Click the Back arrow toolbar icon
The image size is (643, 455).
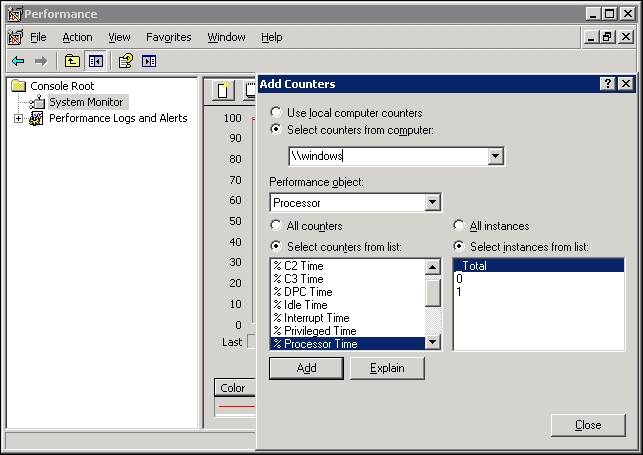pos(17,61)
